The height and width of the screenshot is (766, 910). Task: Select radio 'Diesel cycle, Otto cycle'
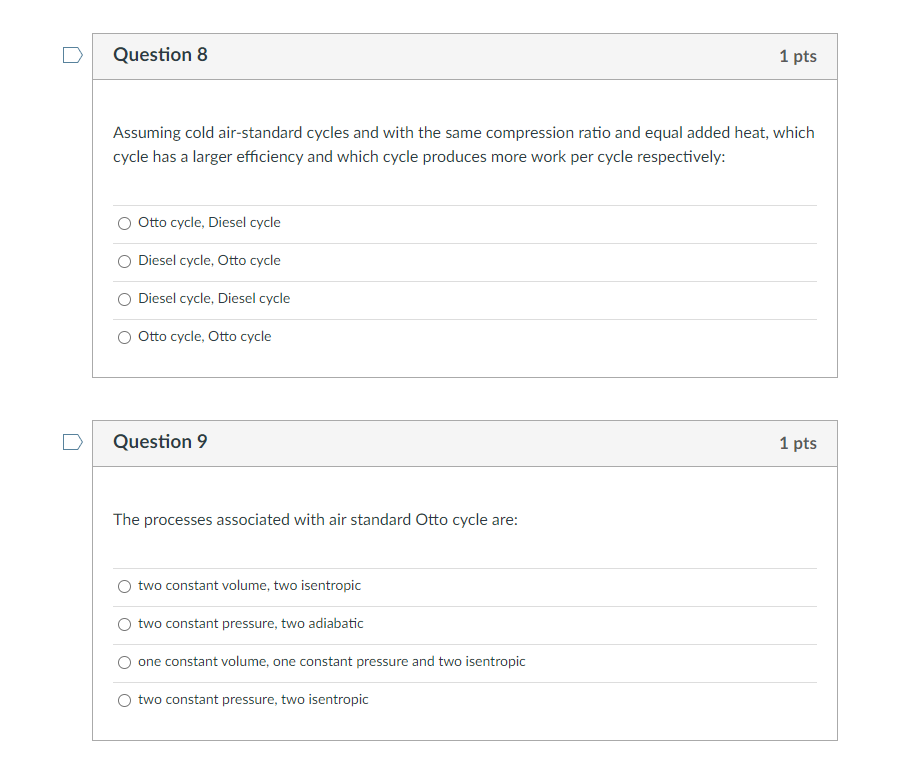coord(124,262)
